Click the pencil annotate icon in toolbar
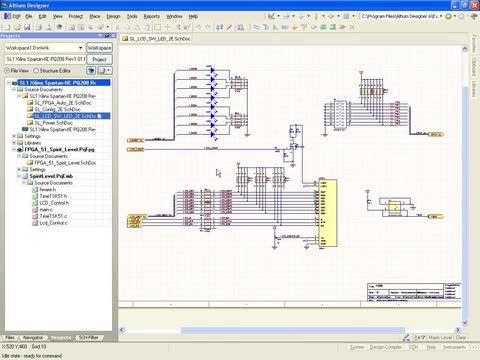Screen dimensions: 480x360 click(x=229, y=27)
